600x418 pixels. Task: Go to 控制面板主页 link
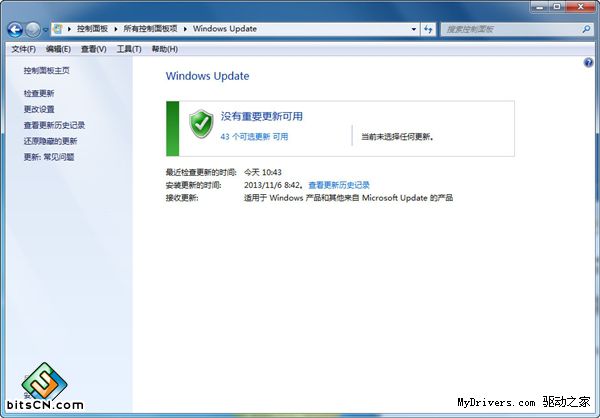click(47, 70)
